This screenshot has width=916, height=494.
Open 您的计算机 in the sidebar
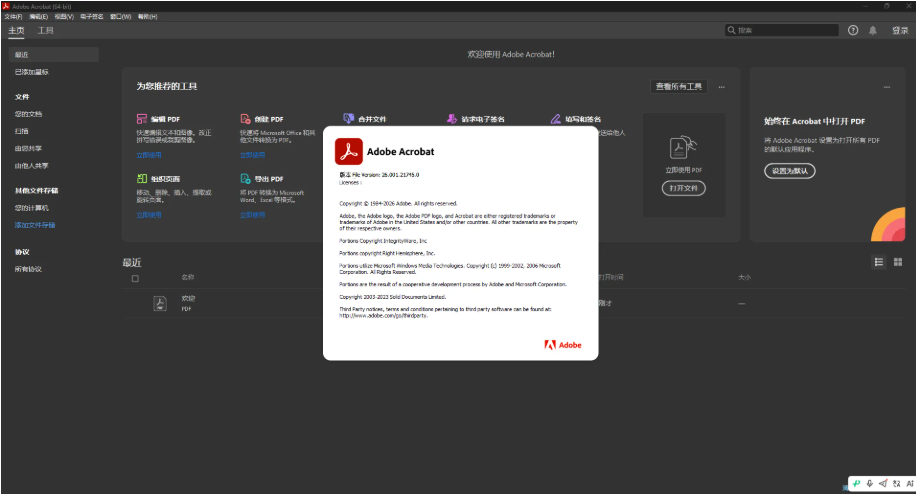tap(32, 208)
